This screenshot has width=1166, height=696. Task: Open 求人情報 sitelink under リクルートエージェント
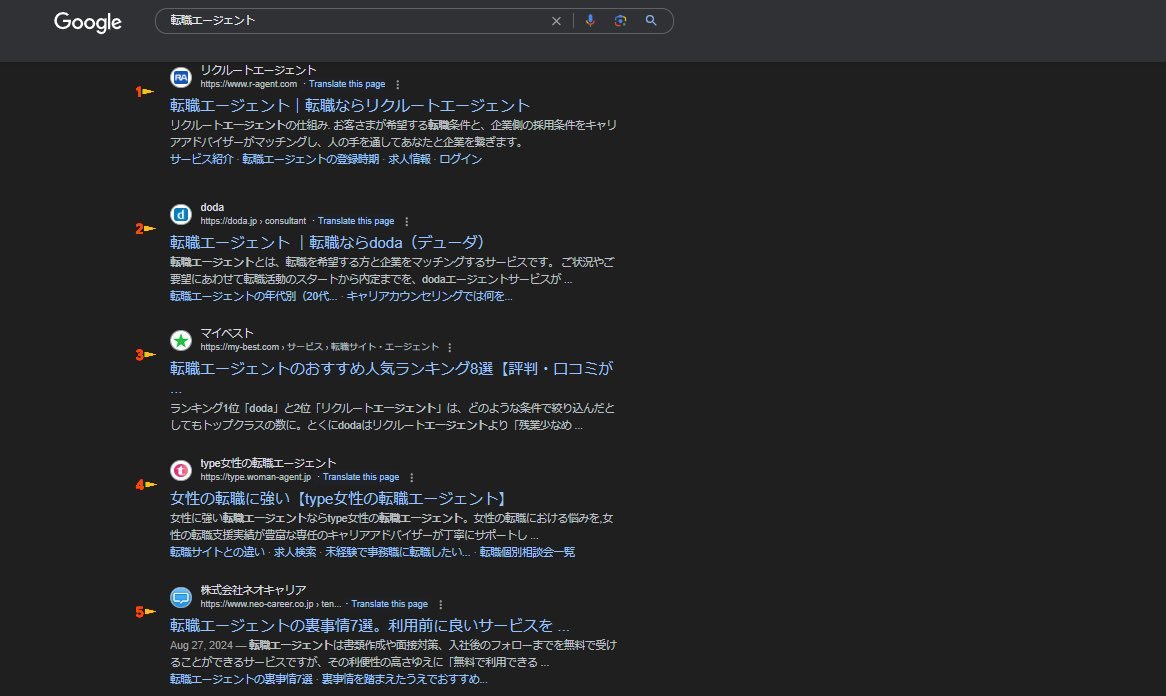[x=409, y=159]
